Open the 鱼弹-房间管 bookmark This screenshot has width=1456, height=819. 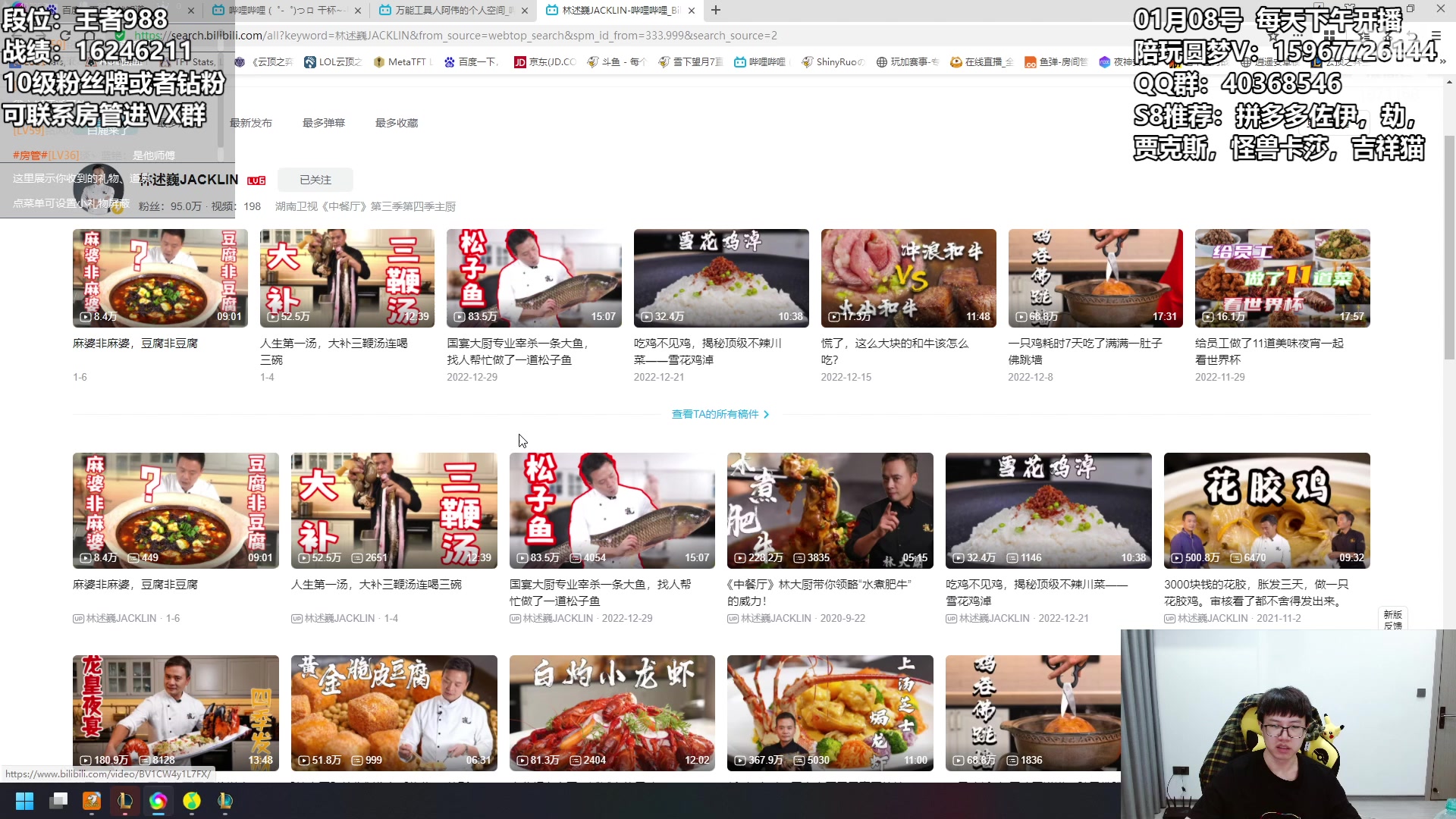click(x=1056, y=62)
